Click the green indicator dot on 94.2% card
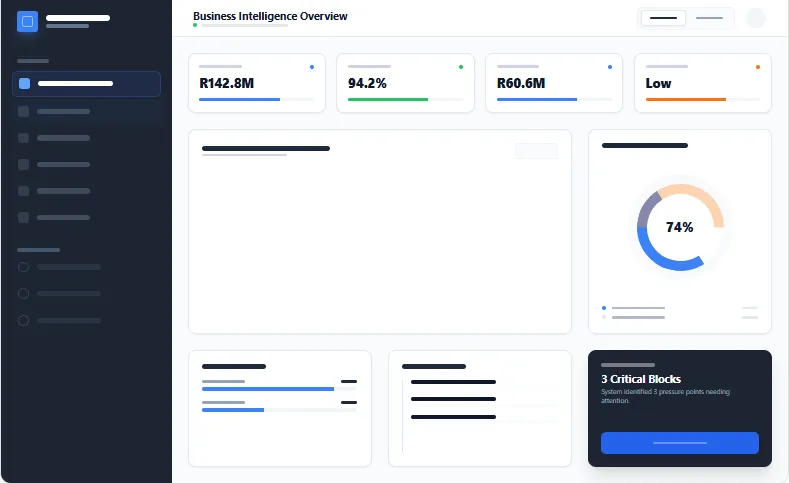The height and width of the screenshot is (483, 789). 461,67
